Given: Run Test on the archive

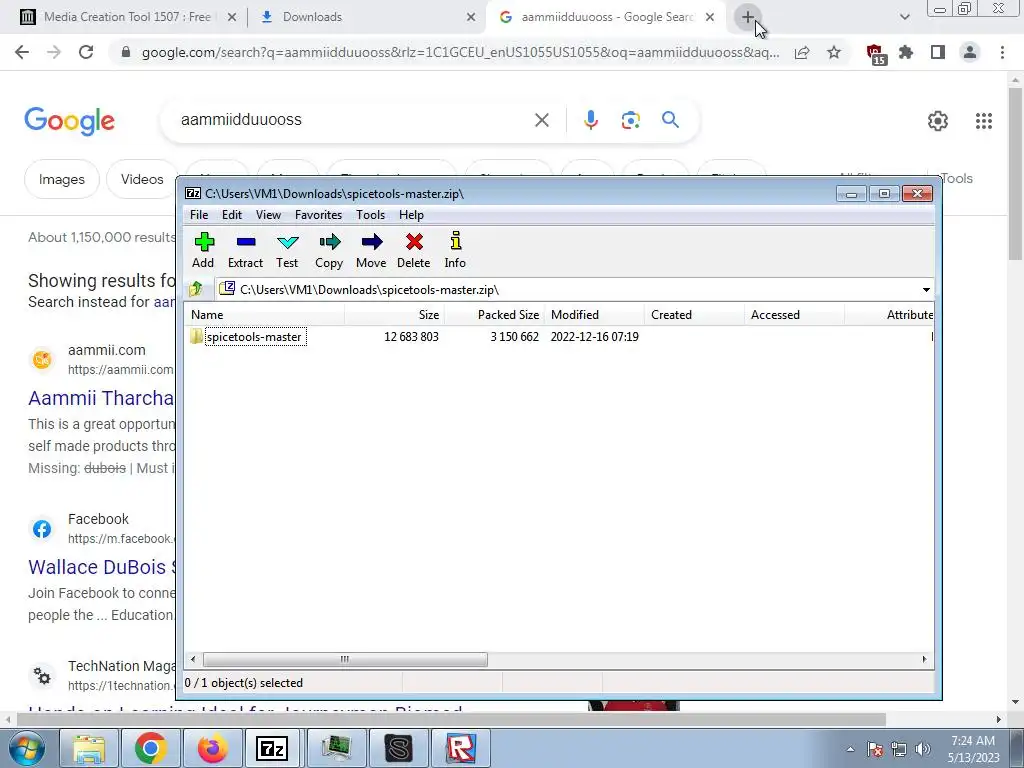Looking at the screenshot, I should pyautogui.click(x=287, y=250).
